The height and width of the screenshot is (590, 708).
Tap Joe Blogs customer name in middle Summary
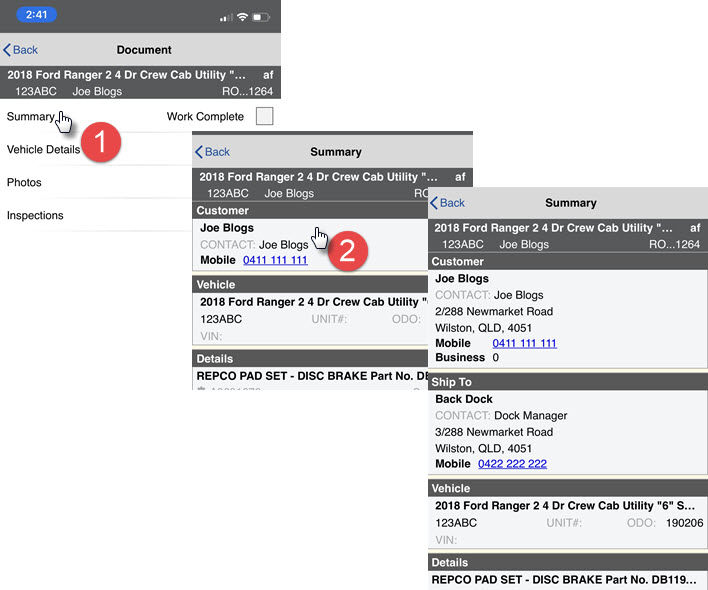pos(227,228)
